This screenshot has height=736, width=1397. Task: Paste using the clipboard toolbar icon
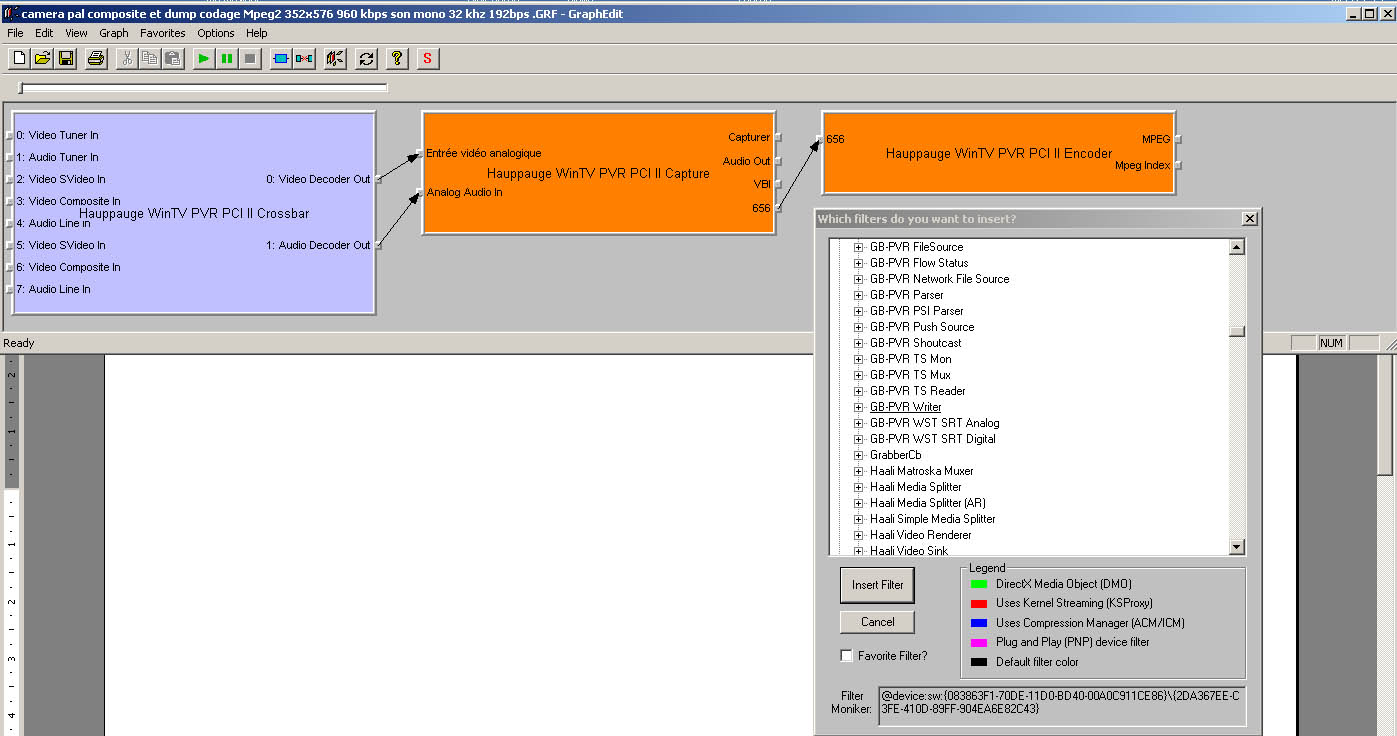point(172,59)
